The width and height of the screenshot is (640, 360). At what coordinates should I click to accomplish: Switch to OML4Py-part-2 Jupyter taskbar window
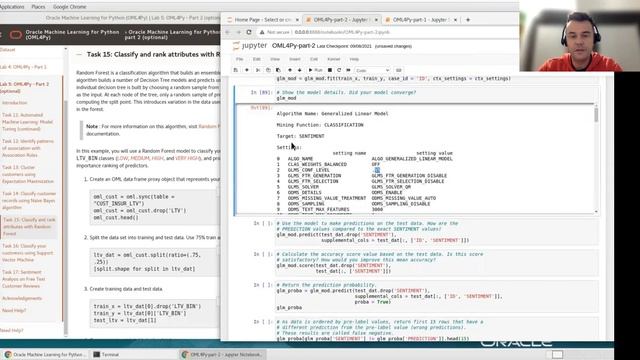coord(222,354)
